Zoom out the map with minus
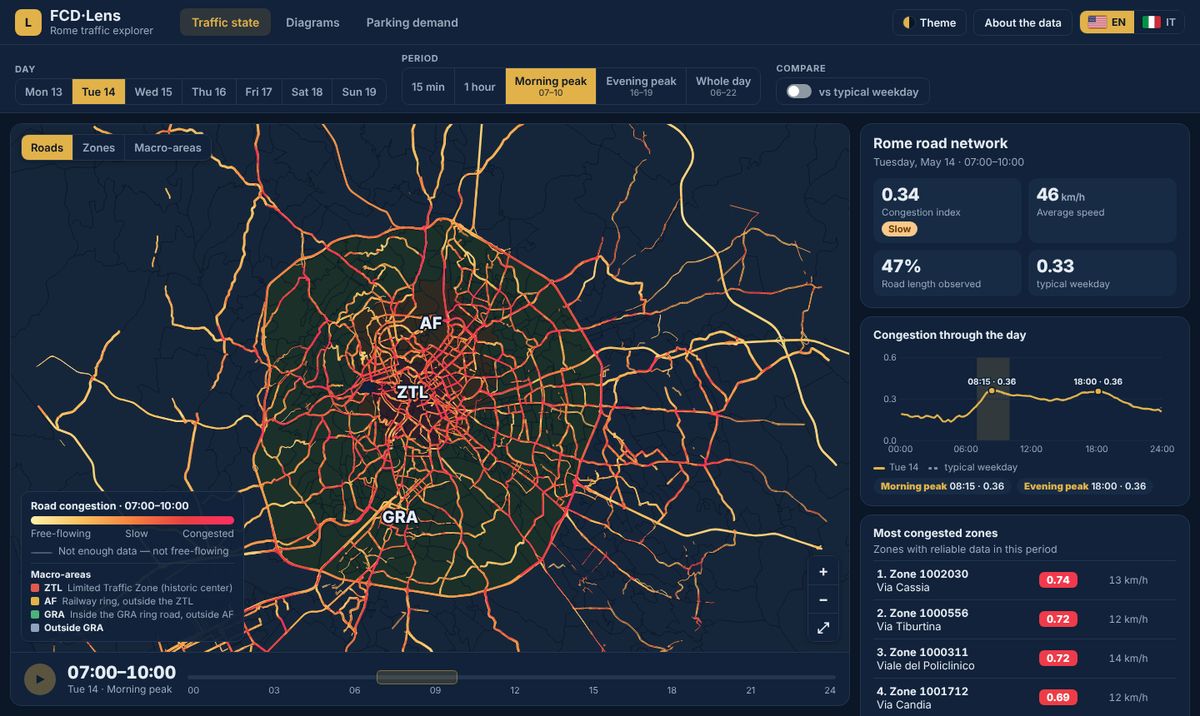 click(x=823, y=600)
